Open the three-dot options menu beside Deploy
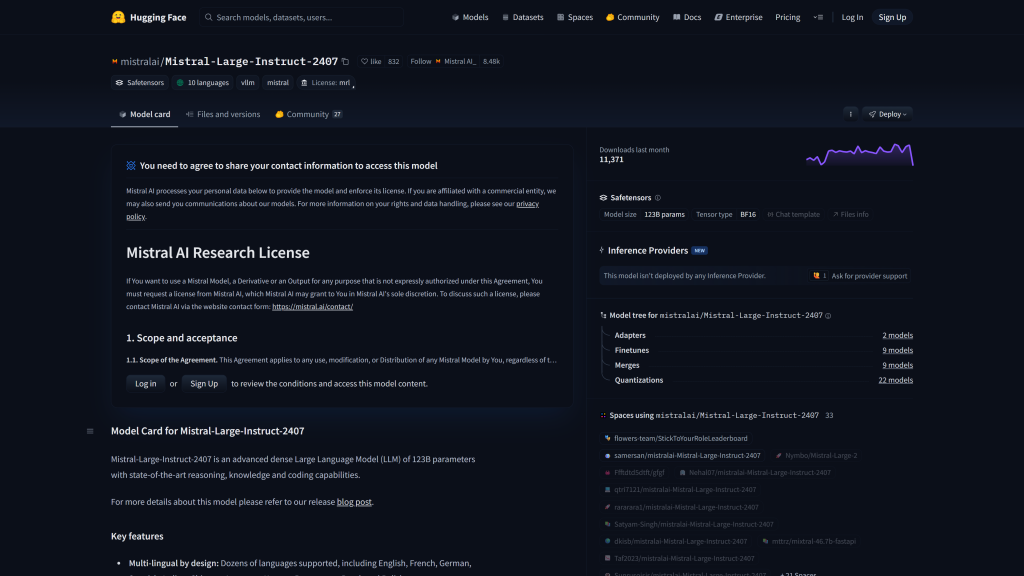 coord(850,114)
